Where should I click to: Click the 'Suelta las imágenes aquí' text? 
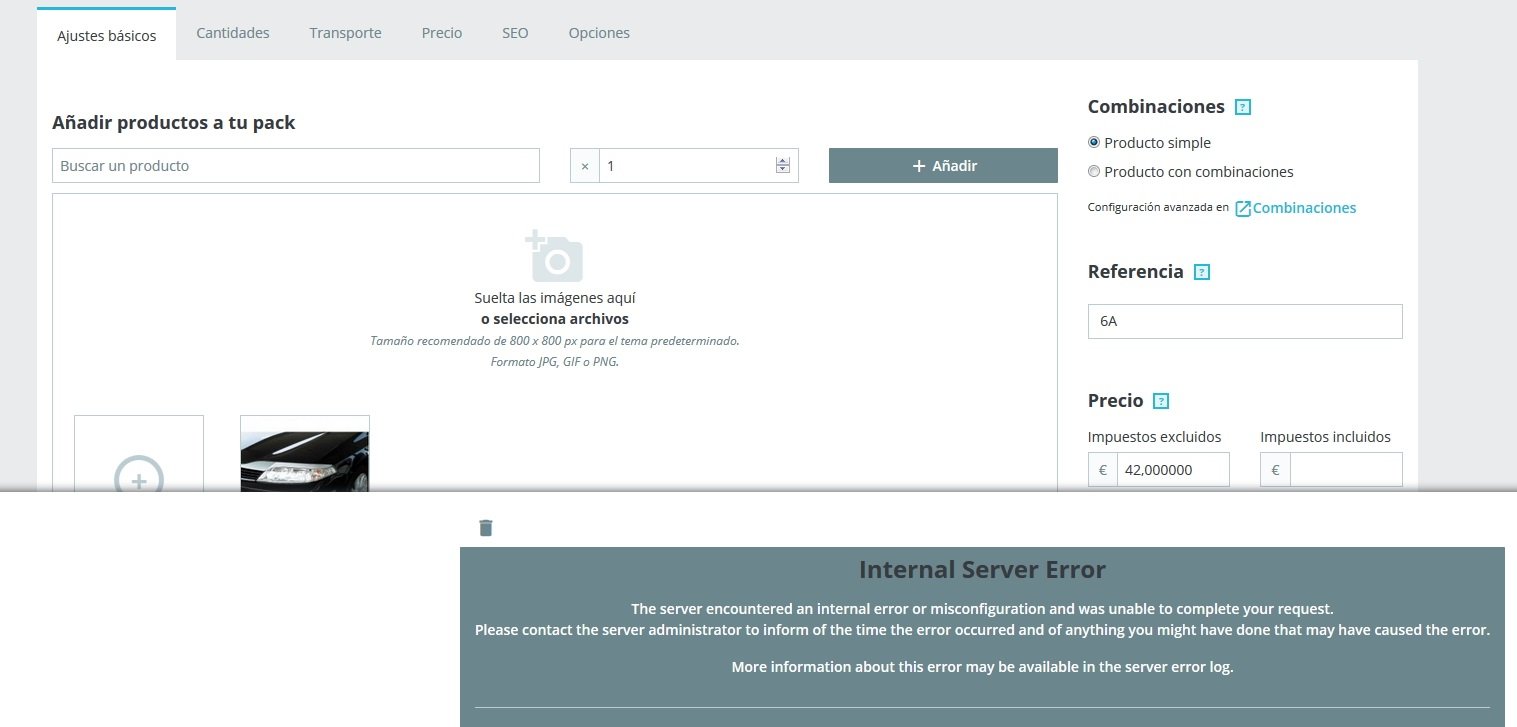coord(555,298)
